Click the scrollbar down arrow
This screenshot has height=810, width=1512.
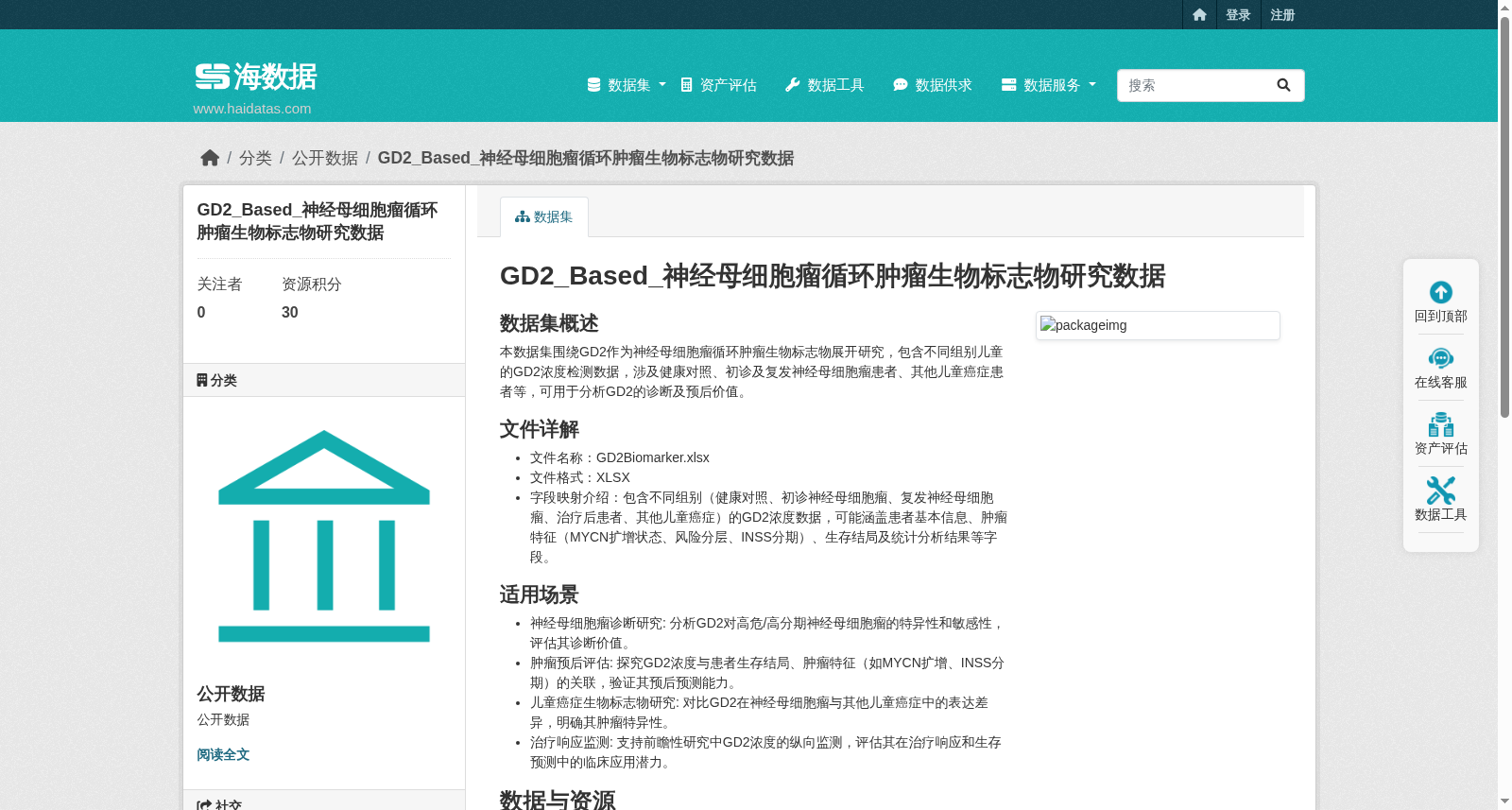1504,802
